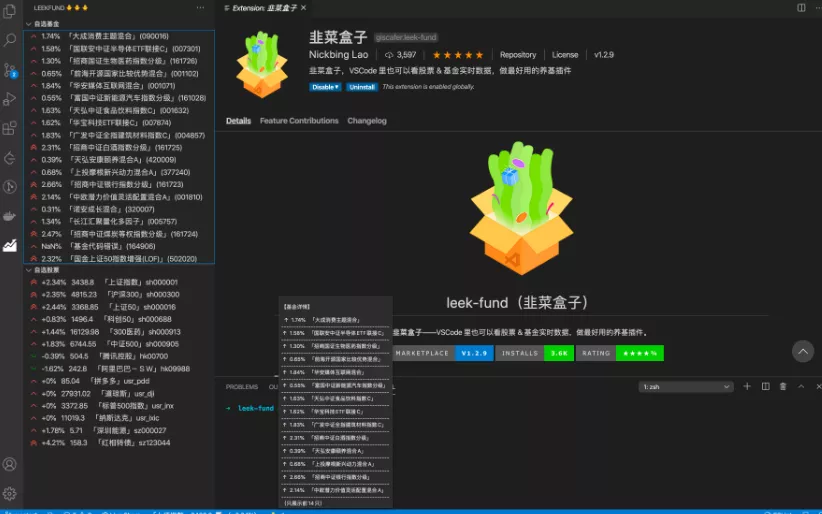Open the Disable button dropdown arrow
Image resolution: width=822 pixels, height=514 pixels.
click(x=337, y=87)
